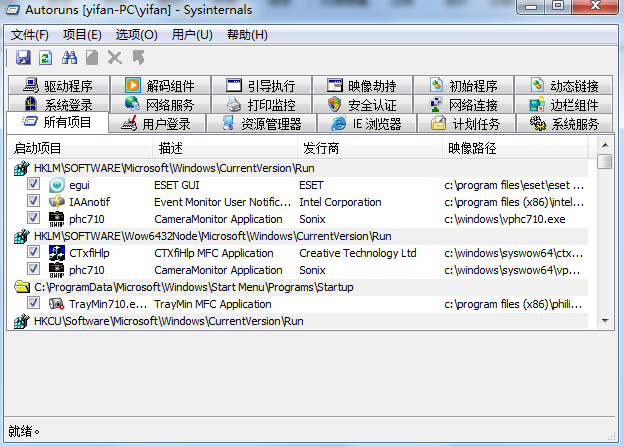624x447 pixels.
Task: Click the 'Creative Technology Ltd' publisher cell
Action: [x=358, y=253]
